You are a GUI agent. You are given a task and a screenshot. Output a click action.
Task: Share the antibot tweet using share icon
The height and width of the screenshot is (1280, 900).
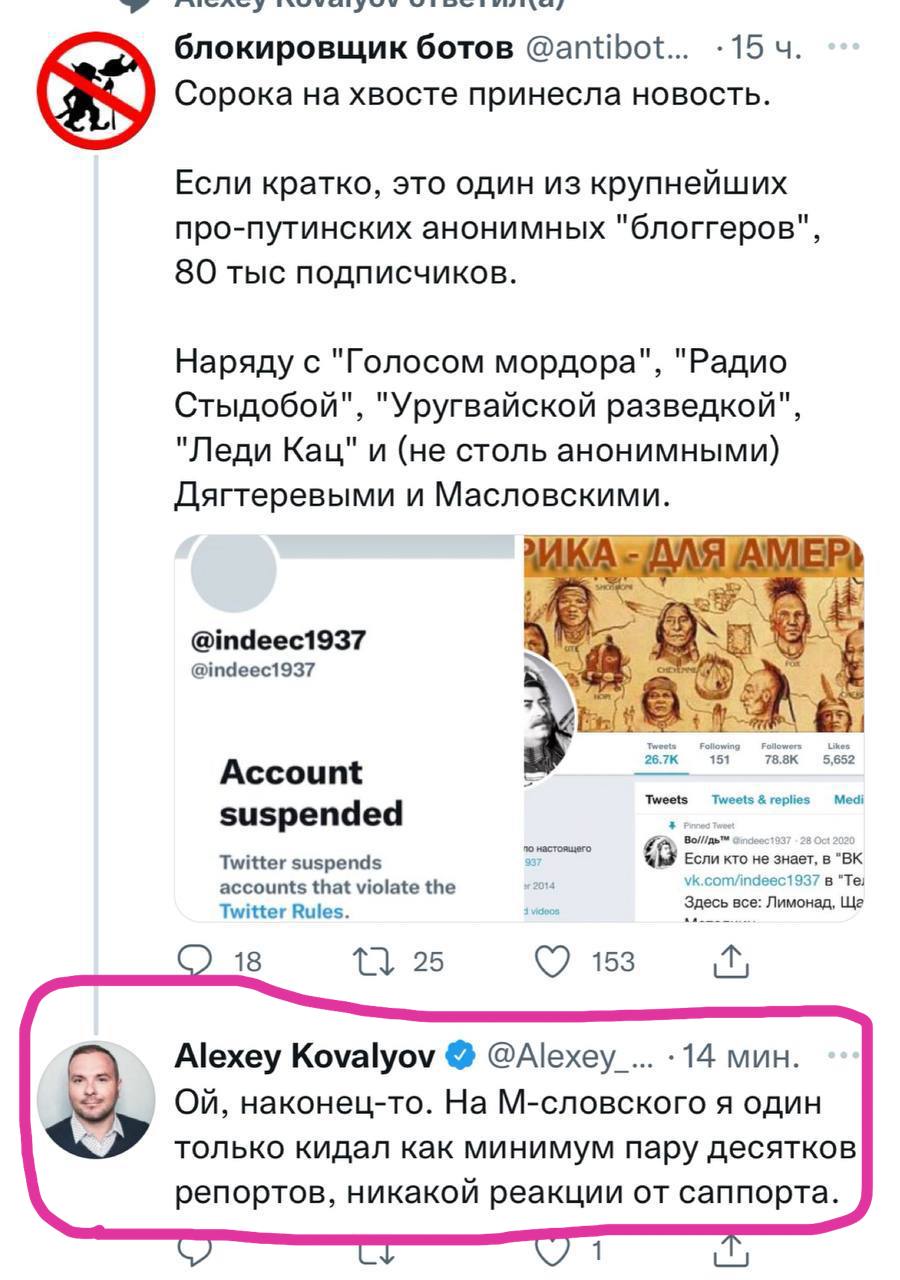point(731,961)
